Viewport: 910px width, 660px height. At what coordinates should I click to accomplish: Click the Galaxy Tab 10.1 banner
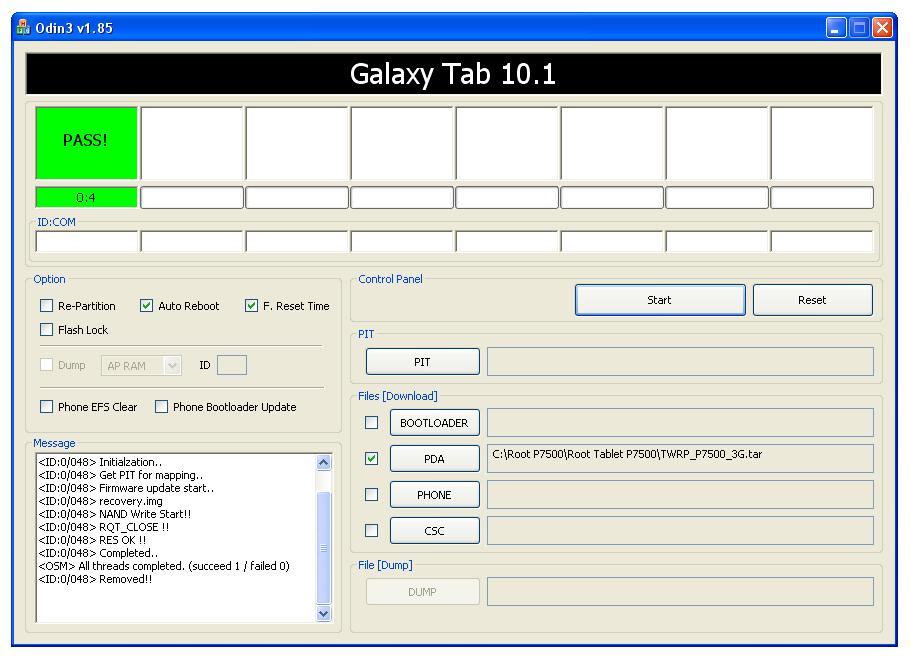(453, 74)
